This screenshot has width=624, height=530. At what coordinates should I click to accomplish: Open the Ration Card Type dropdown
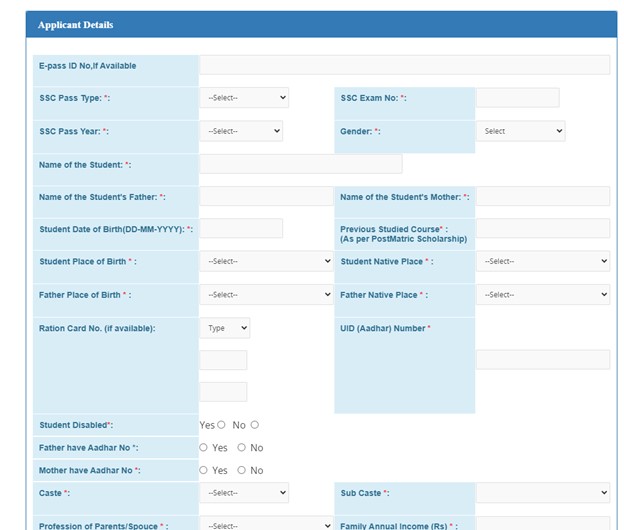pos(225,328)
